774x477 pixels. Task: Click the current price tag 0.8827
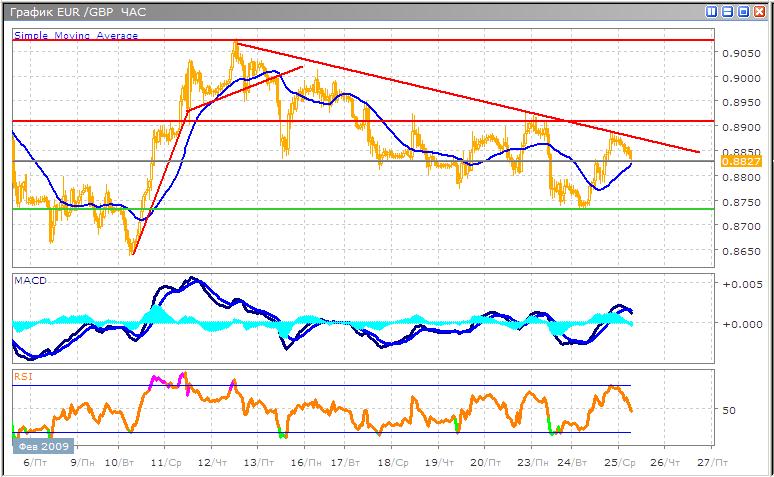(x=740, y=161)
